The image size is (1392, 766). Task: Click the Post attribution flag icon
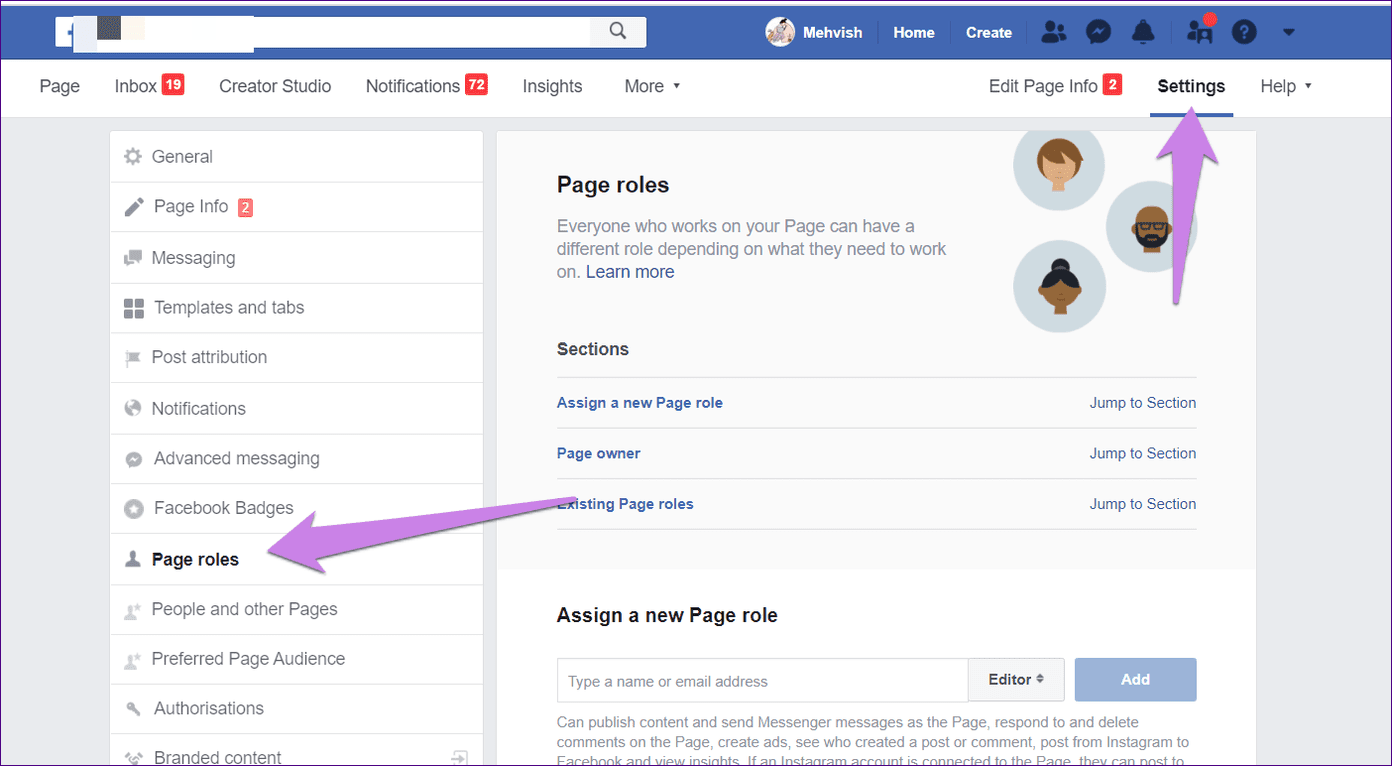point(132,358)
